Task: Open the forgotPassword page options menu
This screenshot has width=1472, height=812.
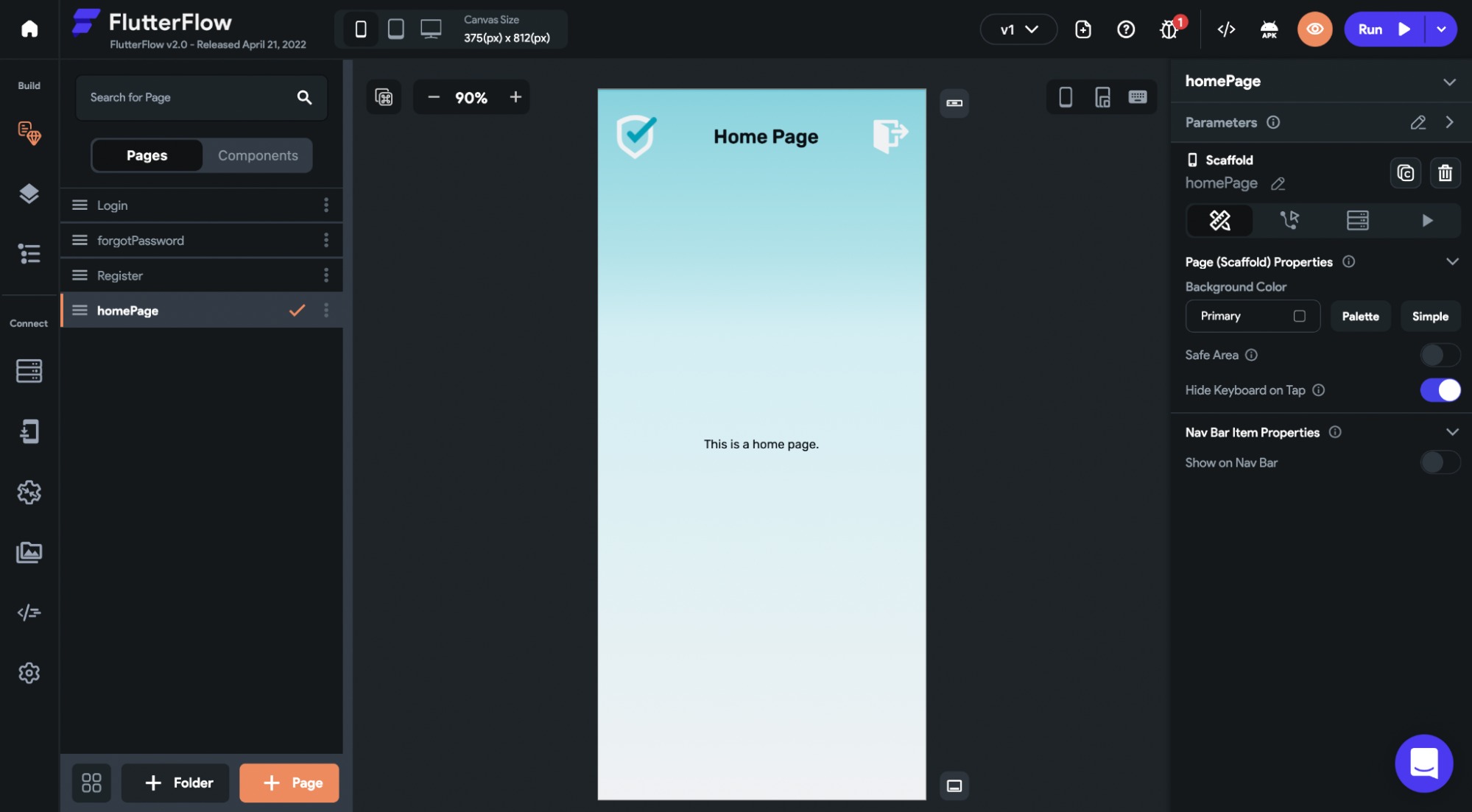Action: 326,240
